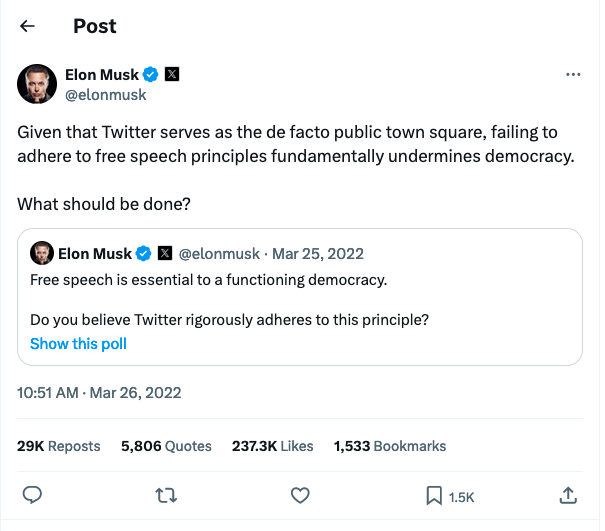Click the X affiliation badge in header
The width and height of the screenshot is (605, 531).
coord(171,75)
